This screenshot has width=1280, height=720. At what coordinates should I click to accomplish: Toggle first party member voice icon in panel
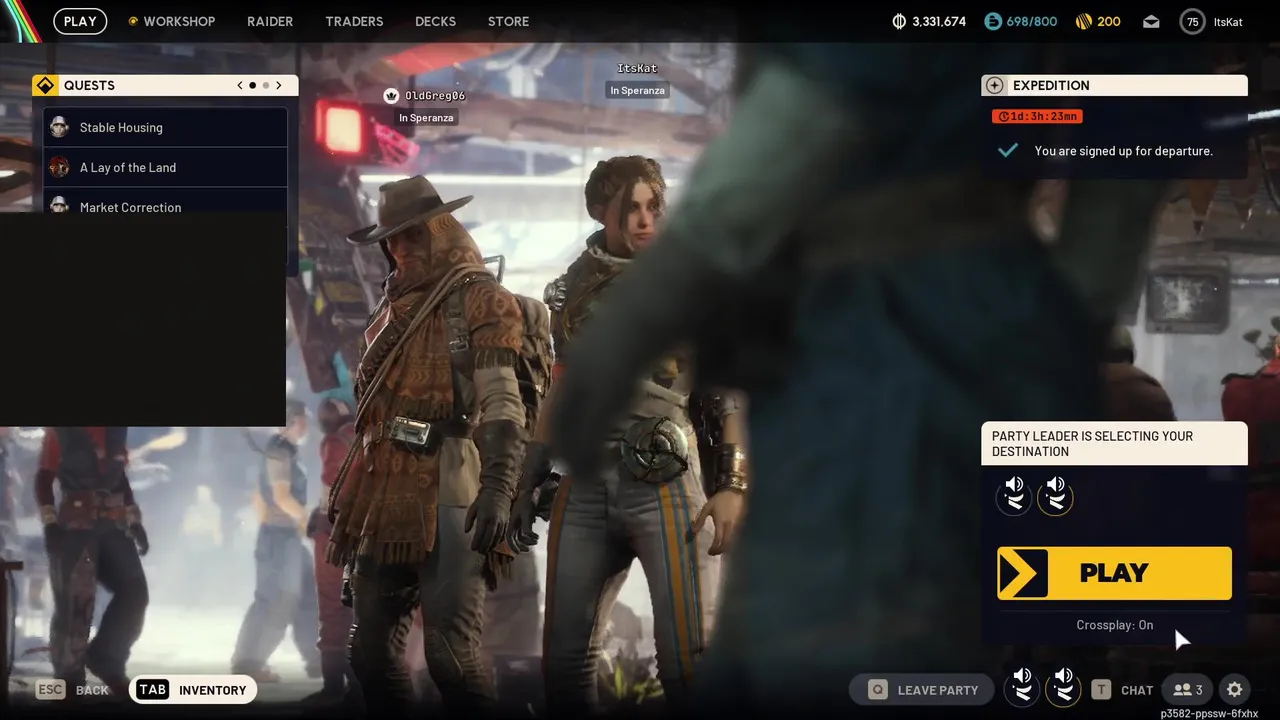pyautogui.click(x=1014, y=495)
